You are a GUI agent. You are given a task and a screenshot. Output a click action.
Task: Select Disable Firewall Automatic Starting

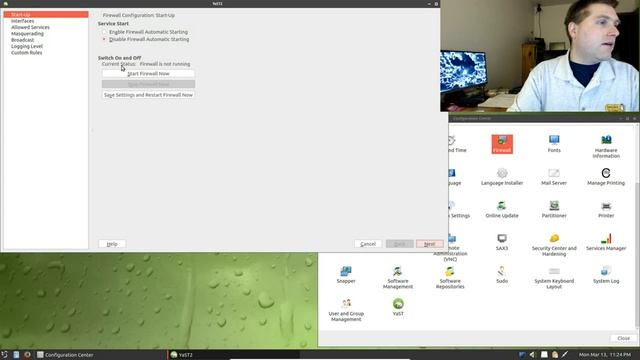click(x=145, y=39)
